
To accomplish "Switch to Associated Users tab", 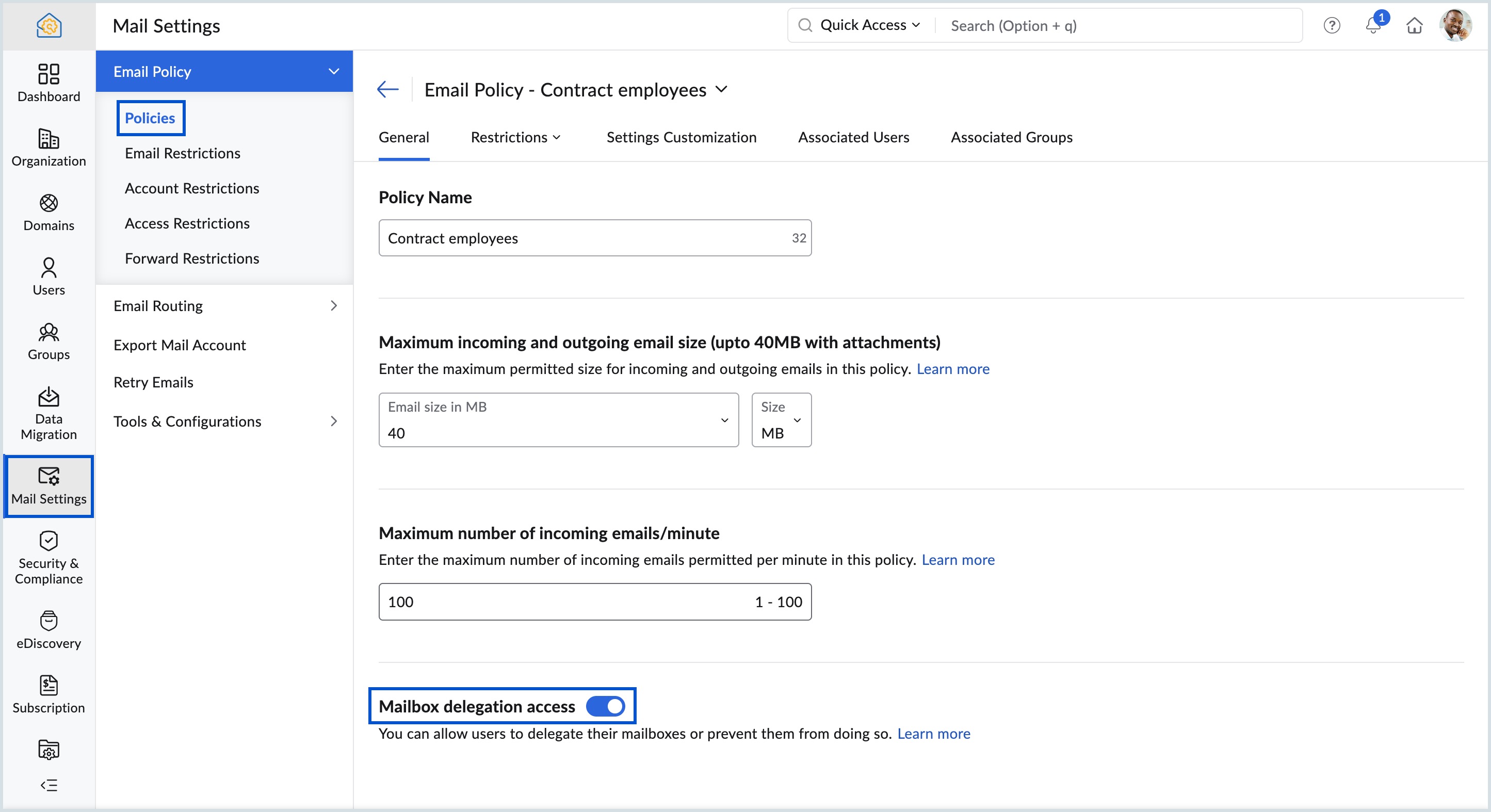I will point(853,137).
